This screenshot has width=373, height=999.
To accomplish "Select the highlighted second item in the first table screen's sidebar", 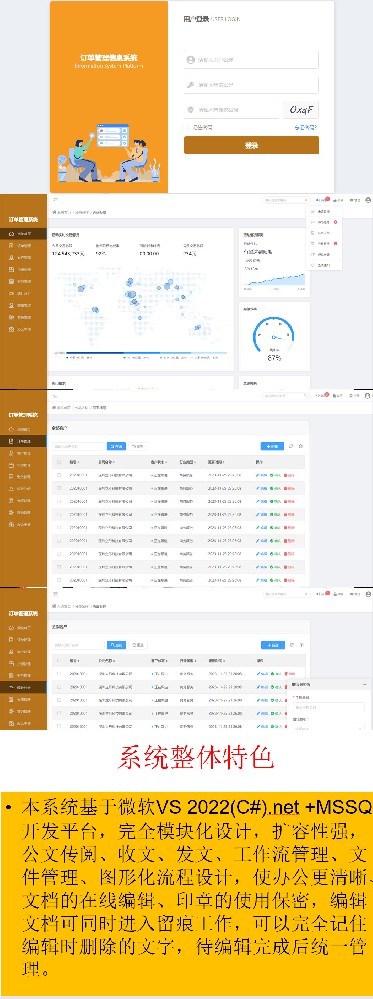I will point(23,441).
